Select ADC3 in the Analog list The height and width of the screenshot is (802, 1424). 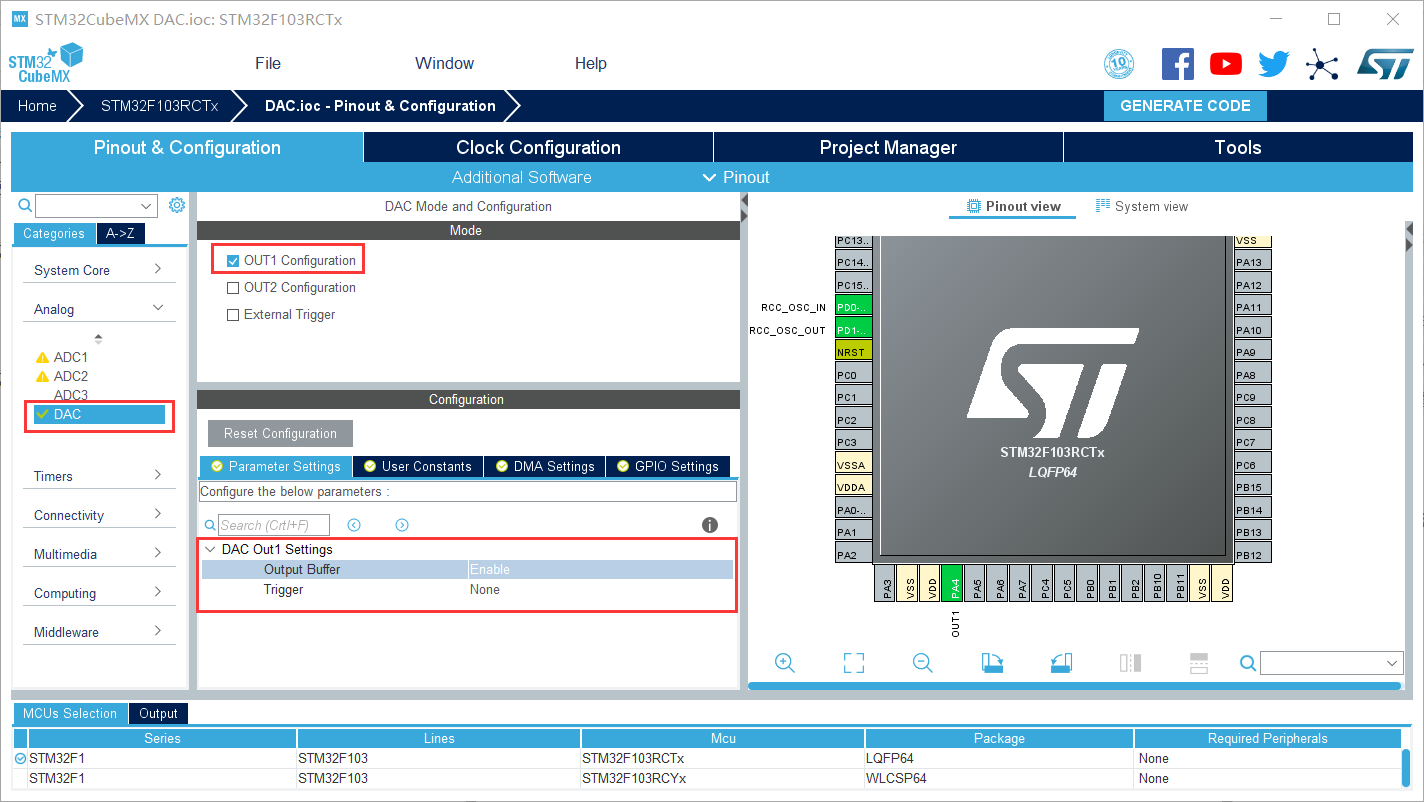click(70, 395)
